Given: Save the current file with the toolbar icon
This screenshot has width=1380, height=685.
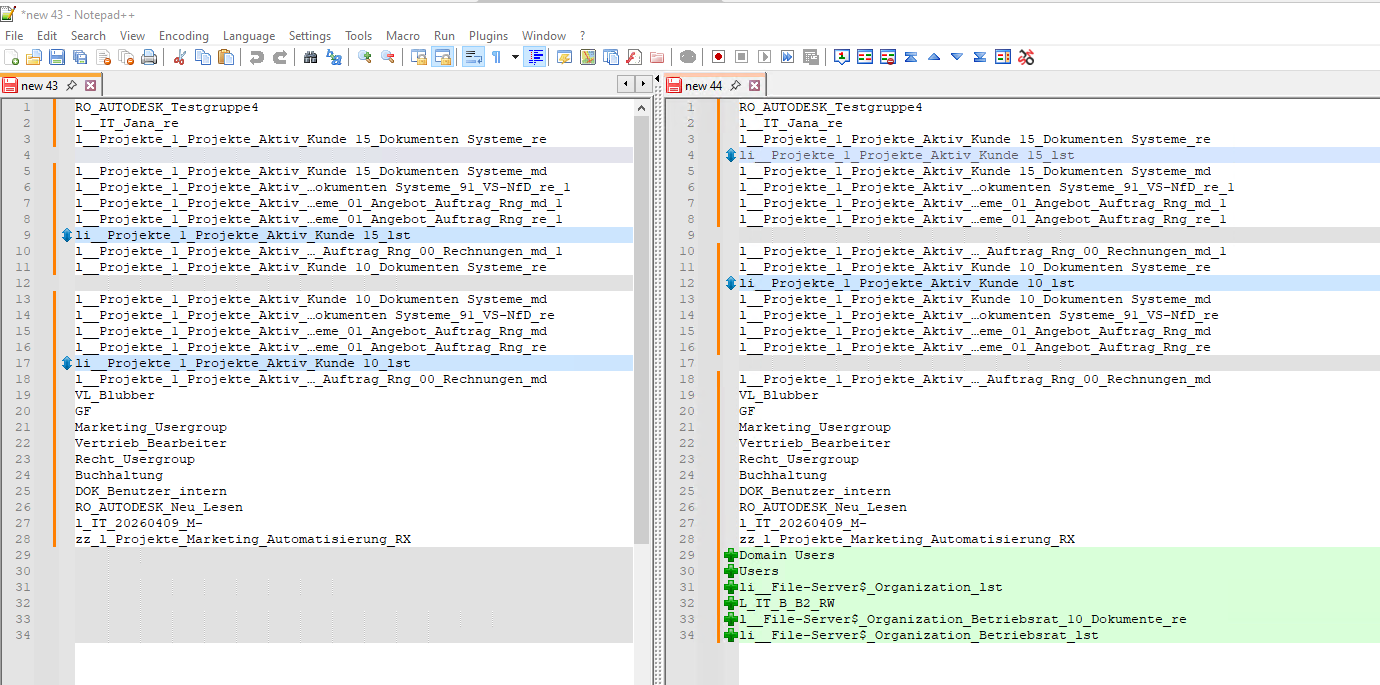Looking at the screenshot, I should tap(57, 57).
